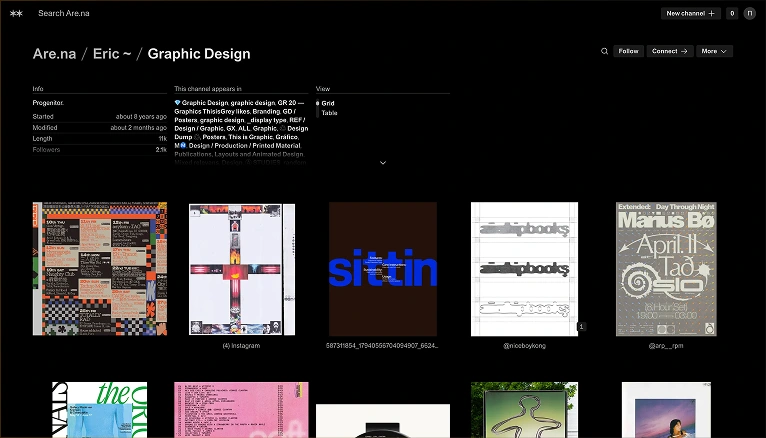
Task: Click the (4) Instagram caption
Action: [x=241, y=346]
